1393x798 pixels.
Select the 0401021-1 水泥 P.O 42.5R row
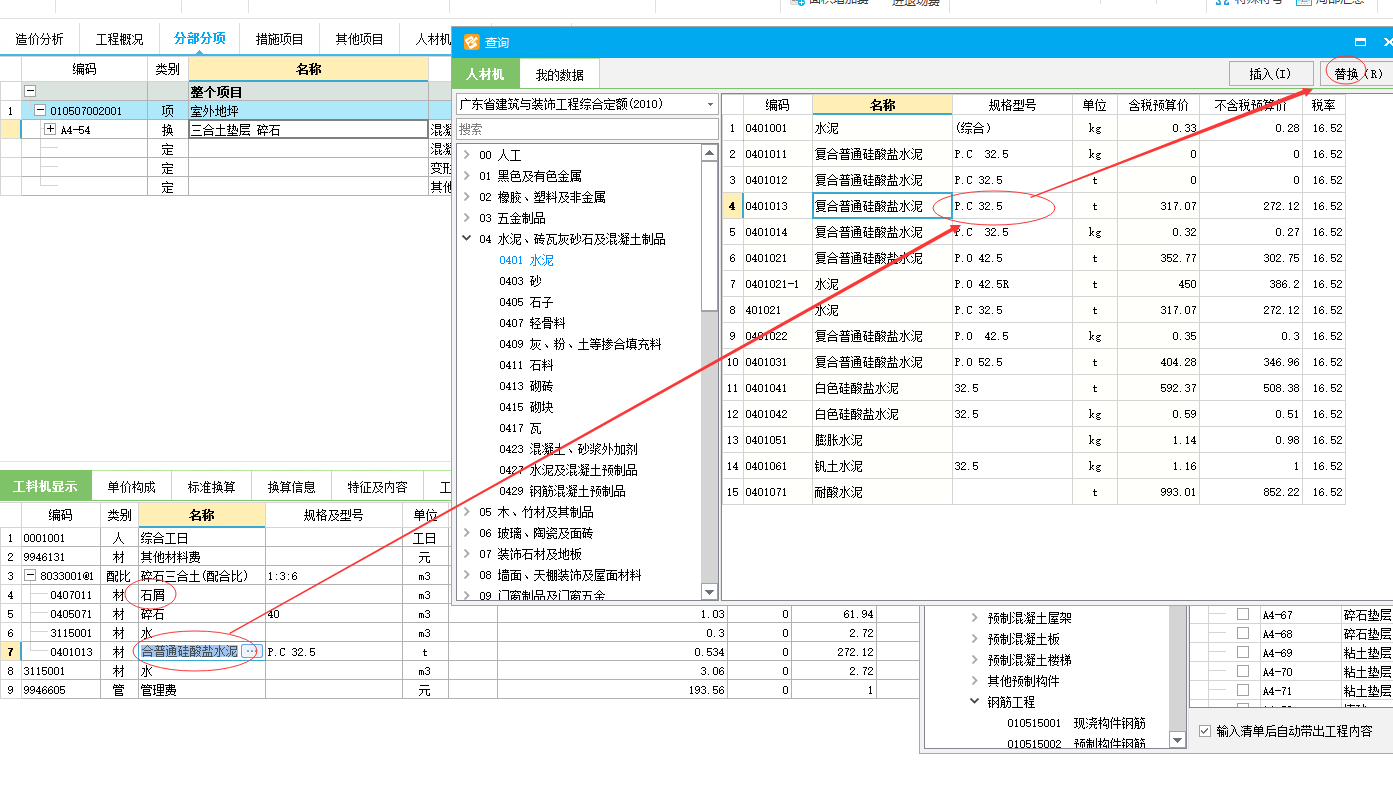(x=1034, y=284)
